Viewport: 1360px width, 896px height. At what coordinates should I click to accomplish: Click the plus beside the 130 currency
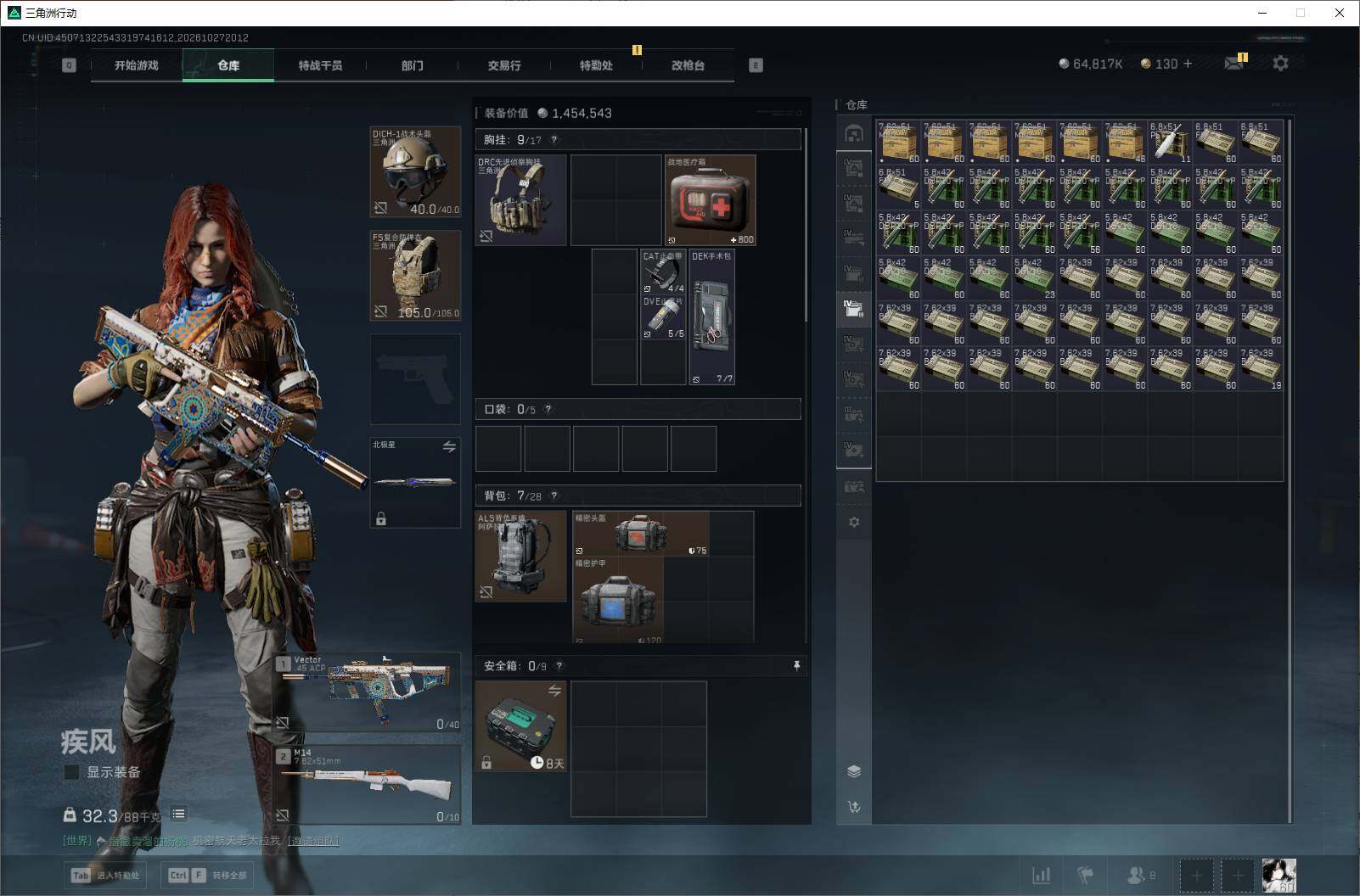tap(1187, 64)
